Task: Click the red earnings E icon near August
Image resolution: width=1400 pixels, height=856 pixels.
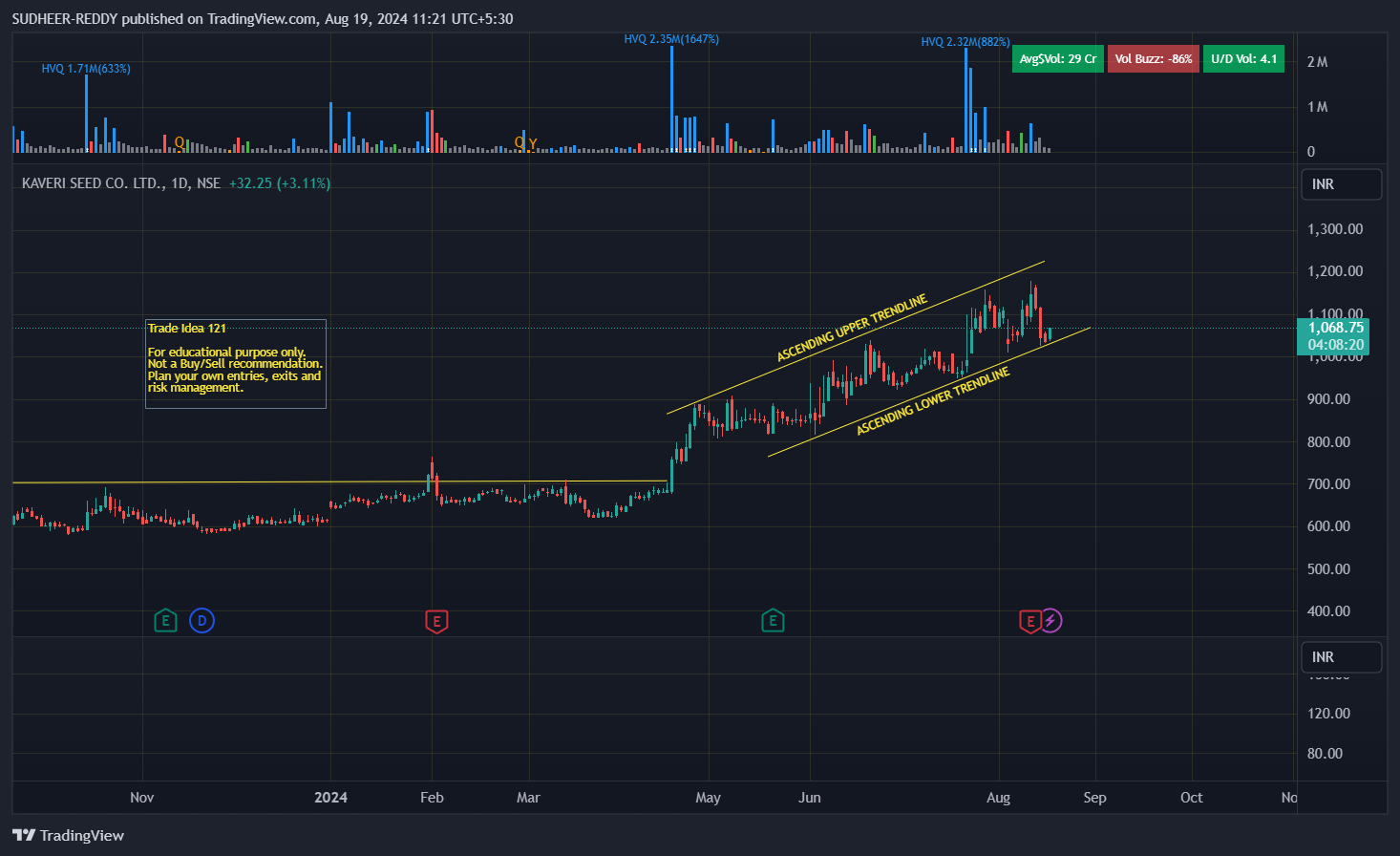Action: [1029, 621]
